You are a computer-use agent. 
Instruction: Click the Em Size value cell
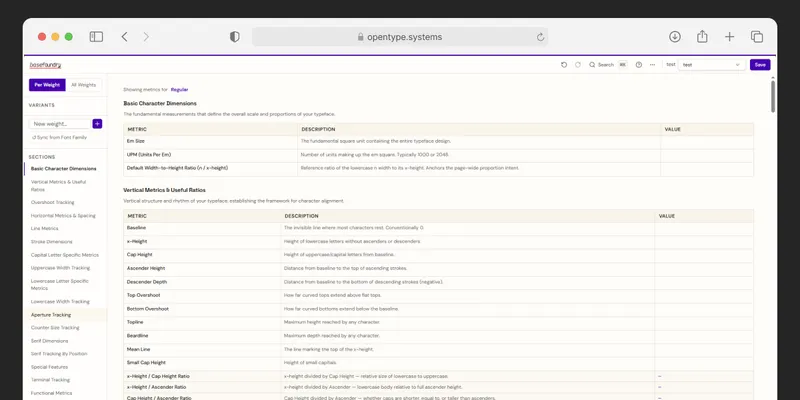707,142
